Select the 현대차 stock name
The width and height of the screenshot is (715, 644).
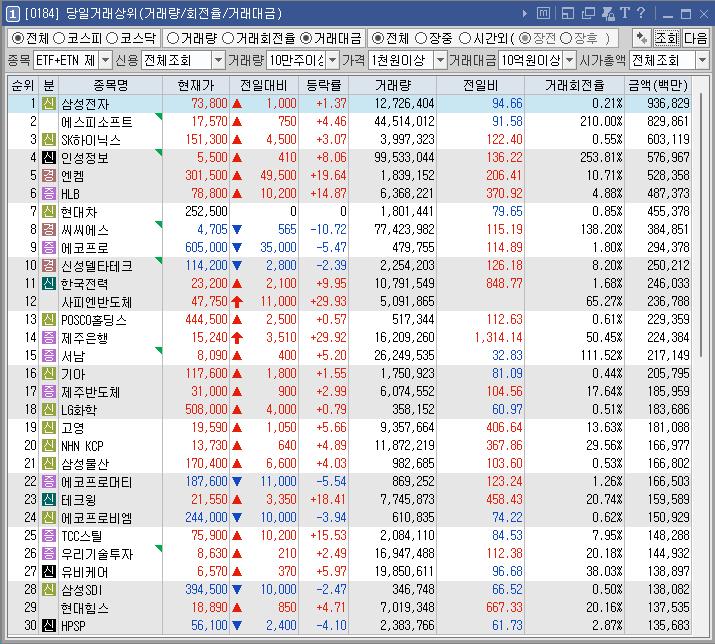(x=79, y=212)
